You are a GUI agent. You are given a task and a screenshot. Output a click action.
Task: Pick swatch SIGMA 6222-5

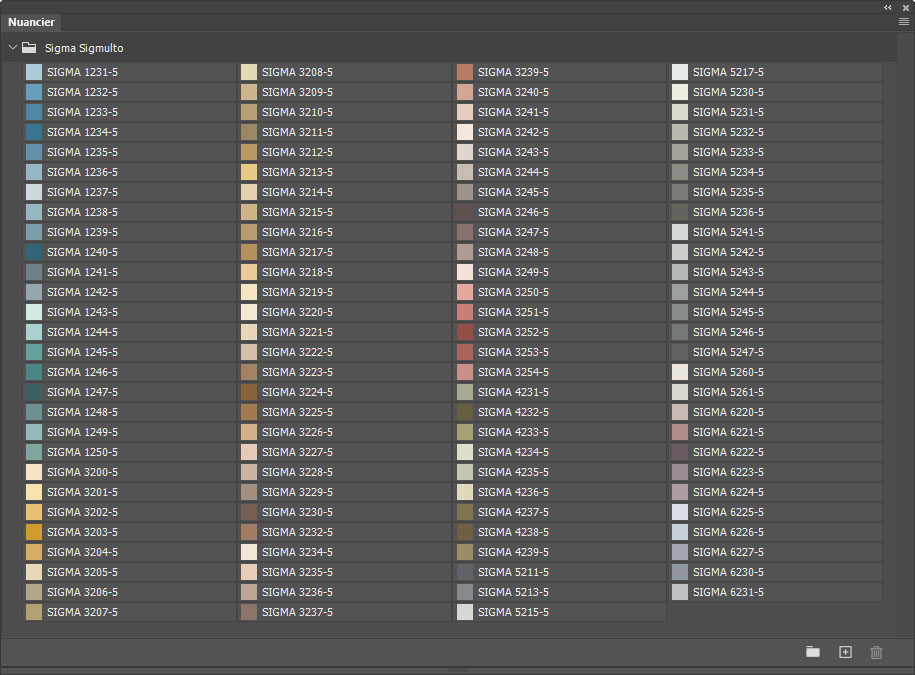pos(680,452)
